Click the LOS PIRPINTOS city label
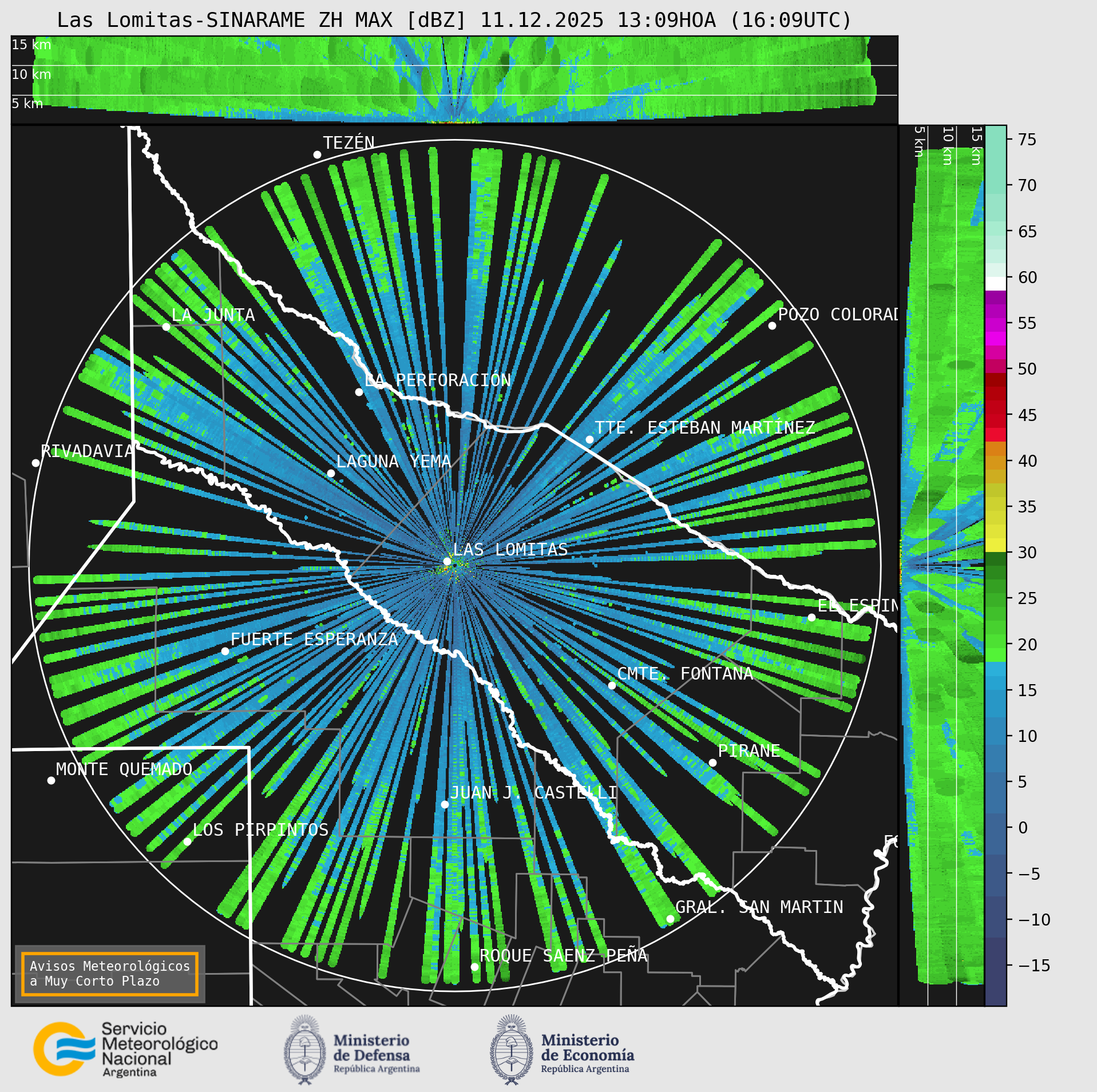 pos(260,829)
